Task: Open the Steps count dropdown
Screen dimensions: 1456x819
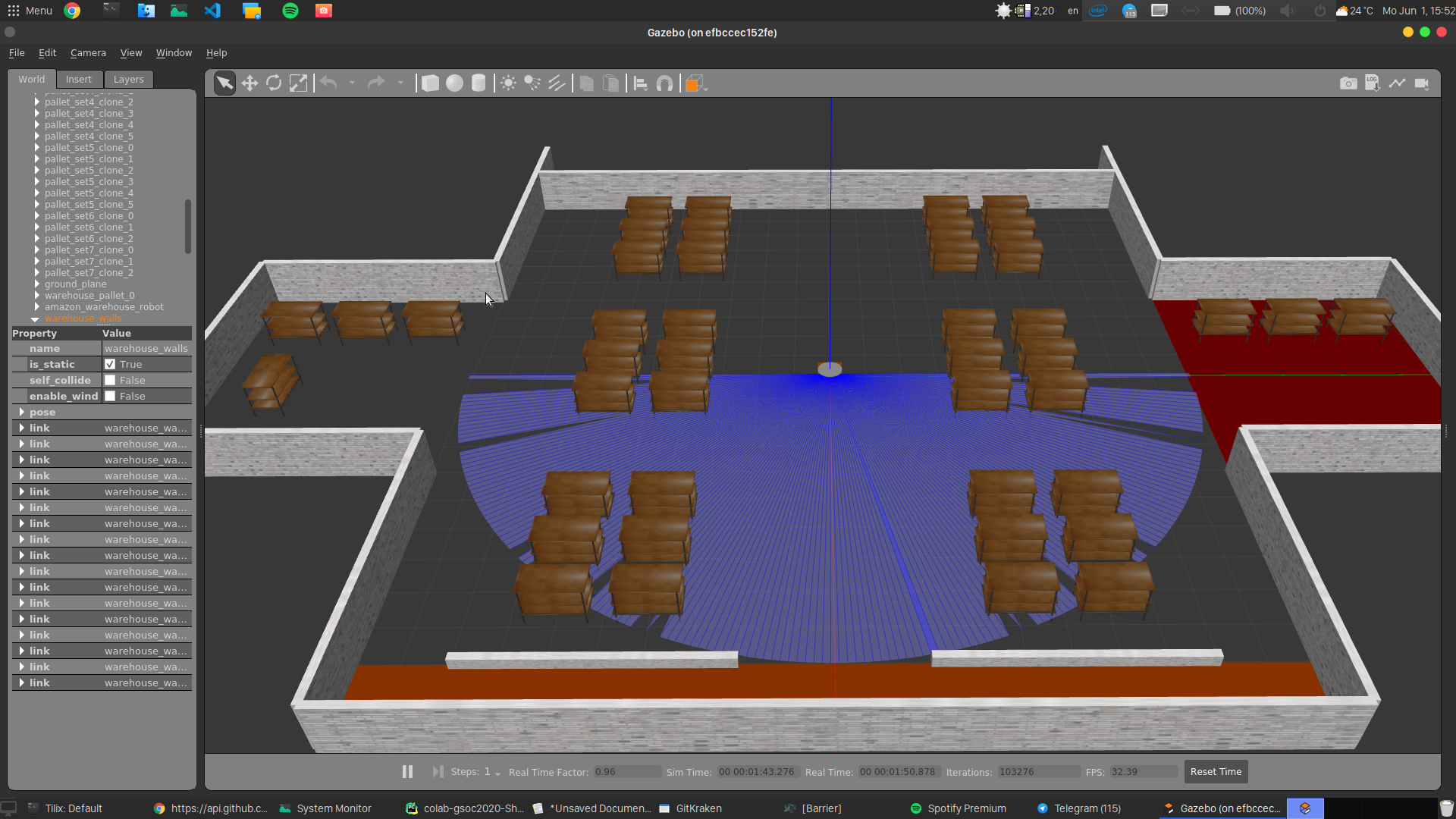Action: pos(497,773)
